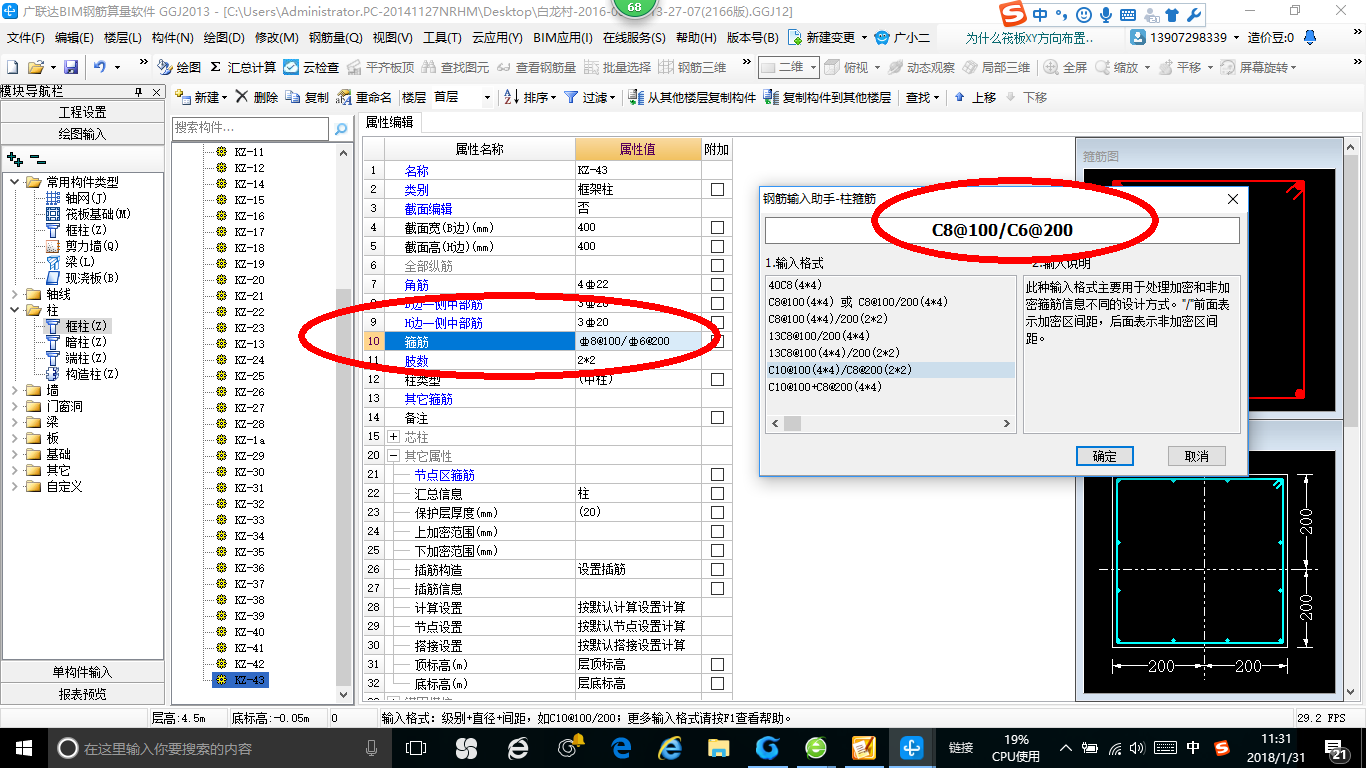Tick the 附加 checkbox for 截面高(H边)

pos(717,247)
